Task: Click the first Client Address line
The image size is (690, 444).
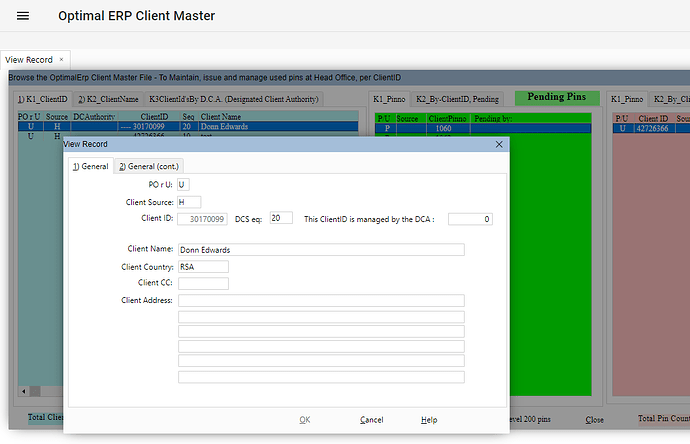Action: [320, 301]
